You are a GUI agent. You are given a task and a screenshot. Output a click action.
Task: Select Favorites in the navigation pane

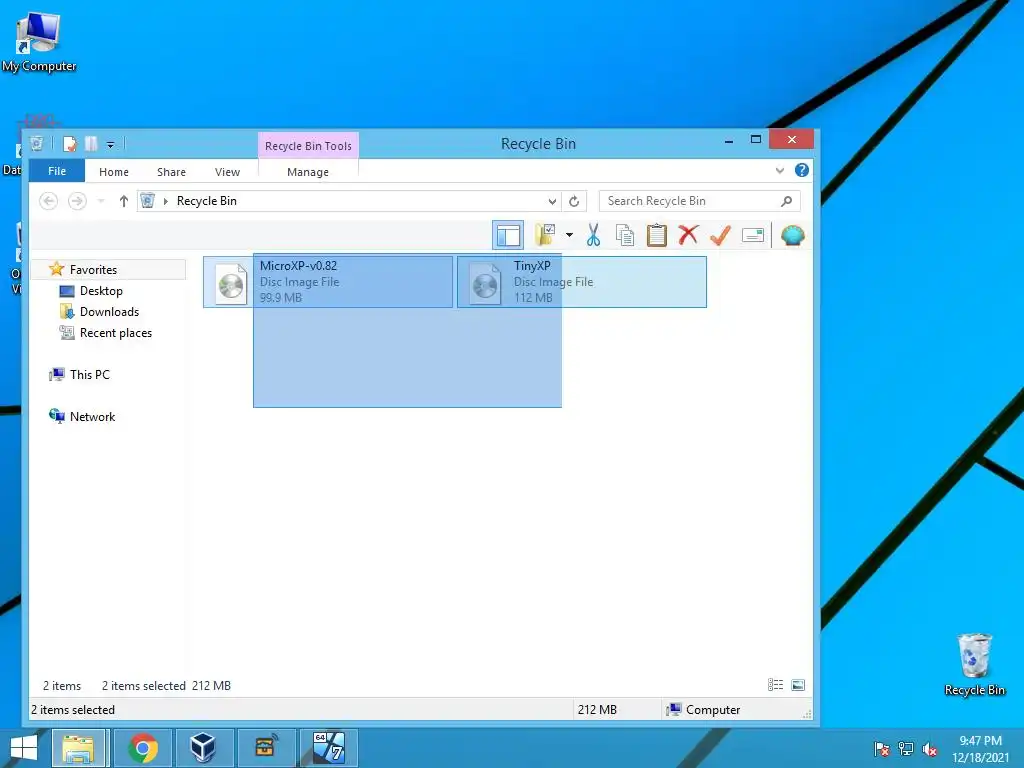(93, 270)
